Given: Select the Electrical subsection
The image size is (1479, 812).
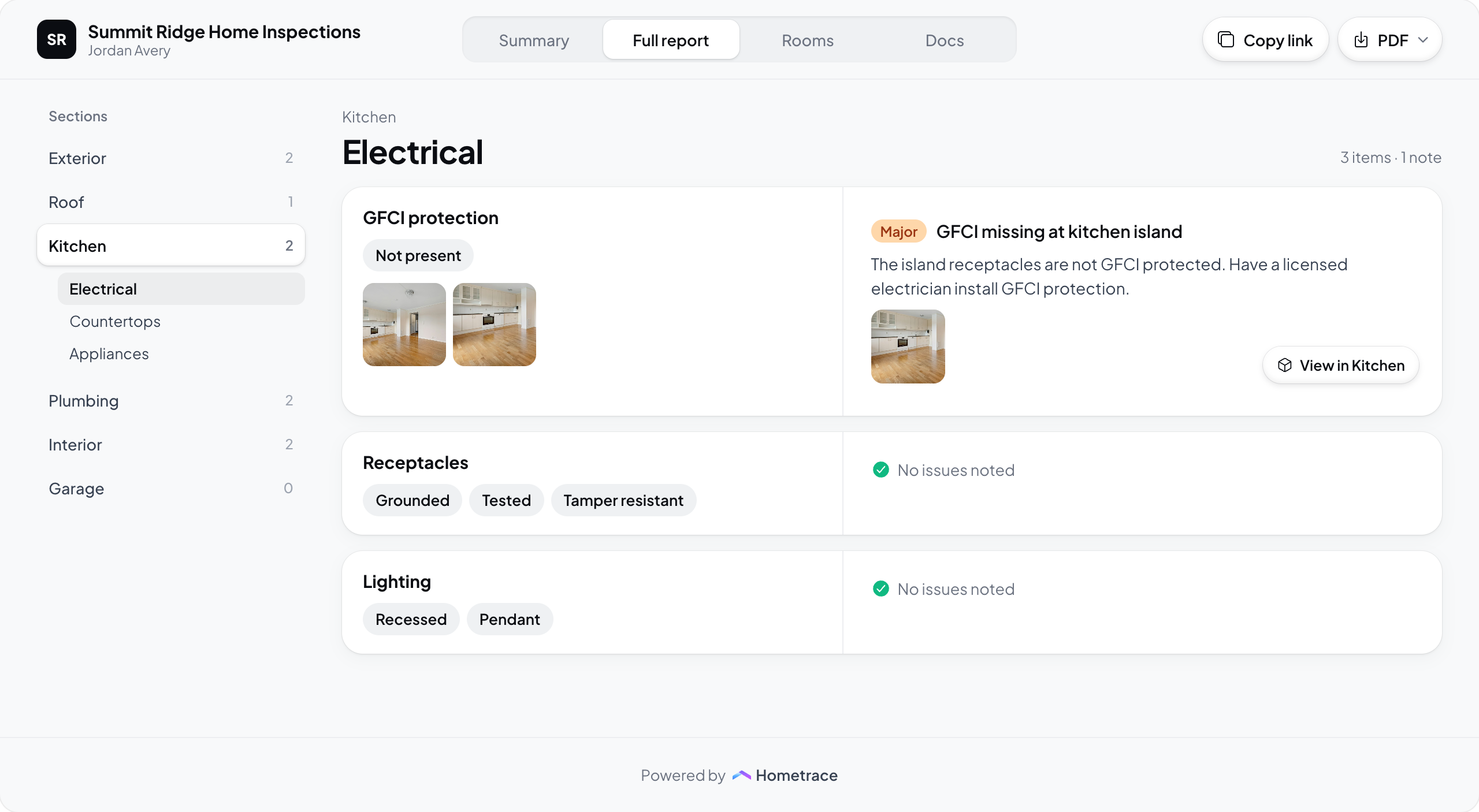Looking at the screenshot, I should (181, 289).
